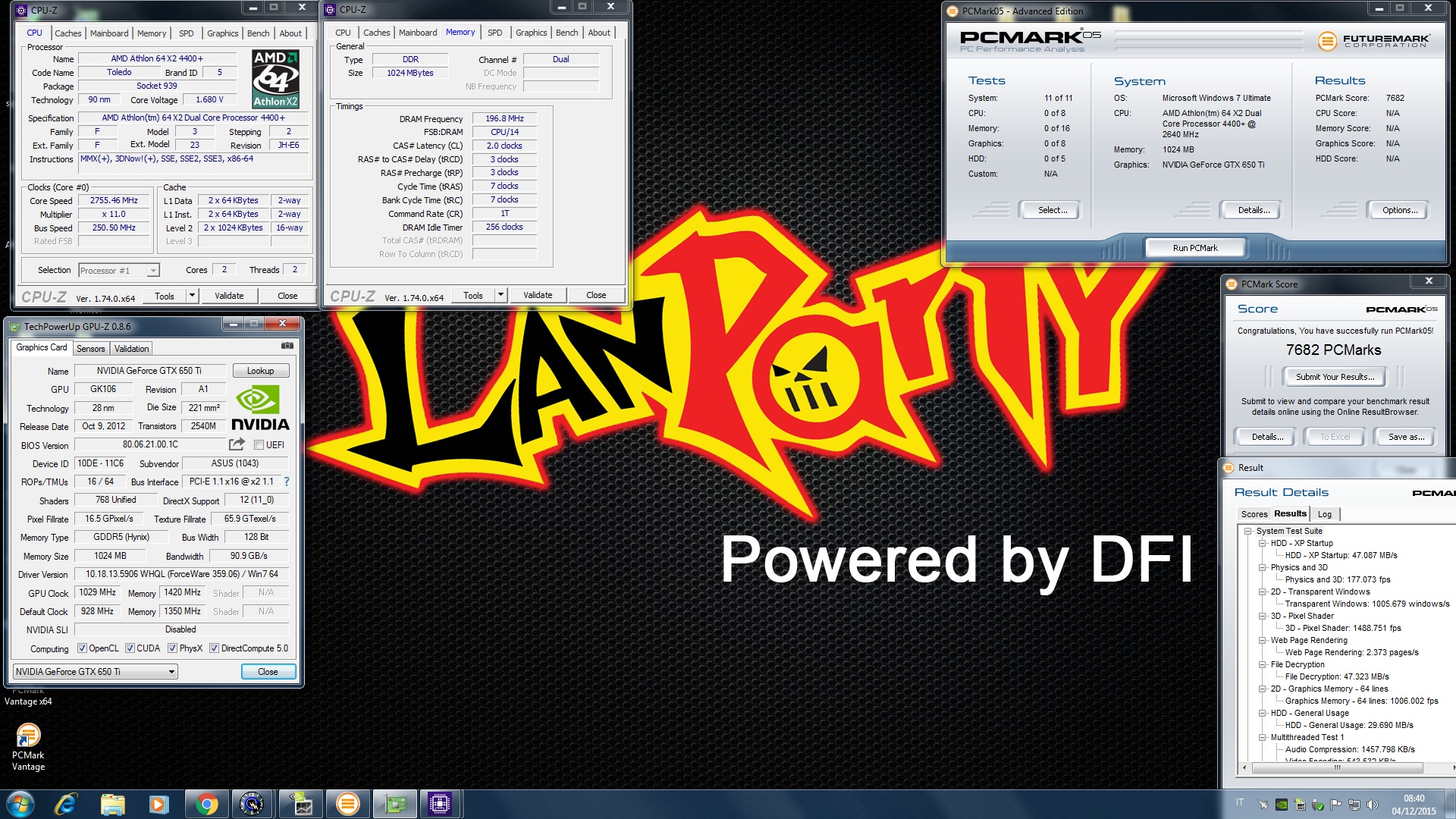Toggle the DirectCompute 5.0 checkbox

pyautogui.click(x=214, y=648)
